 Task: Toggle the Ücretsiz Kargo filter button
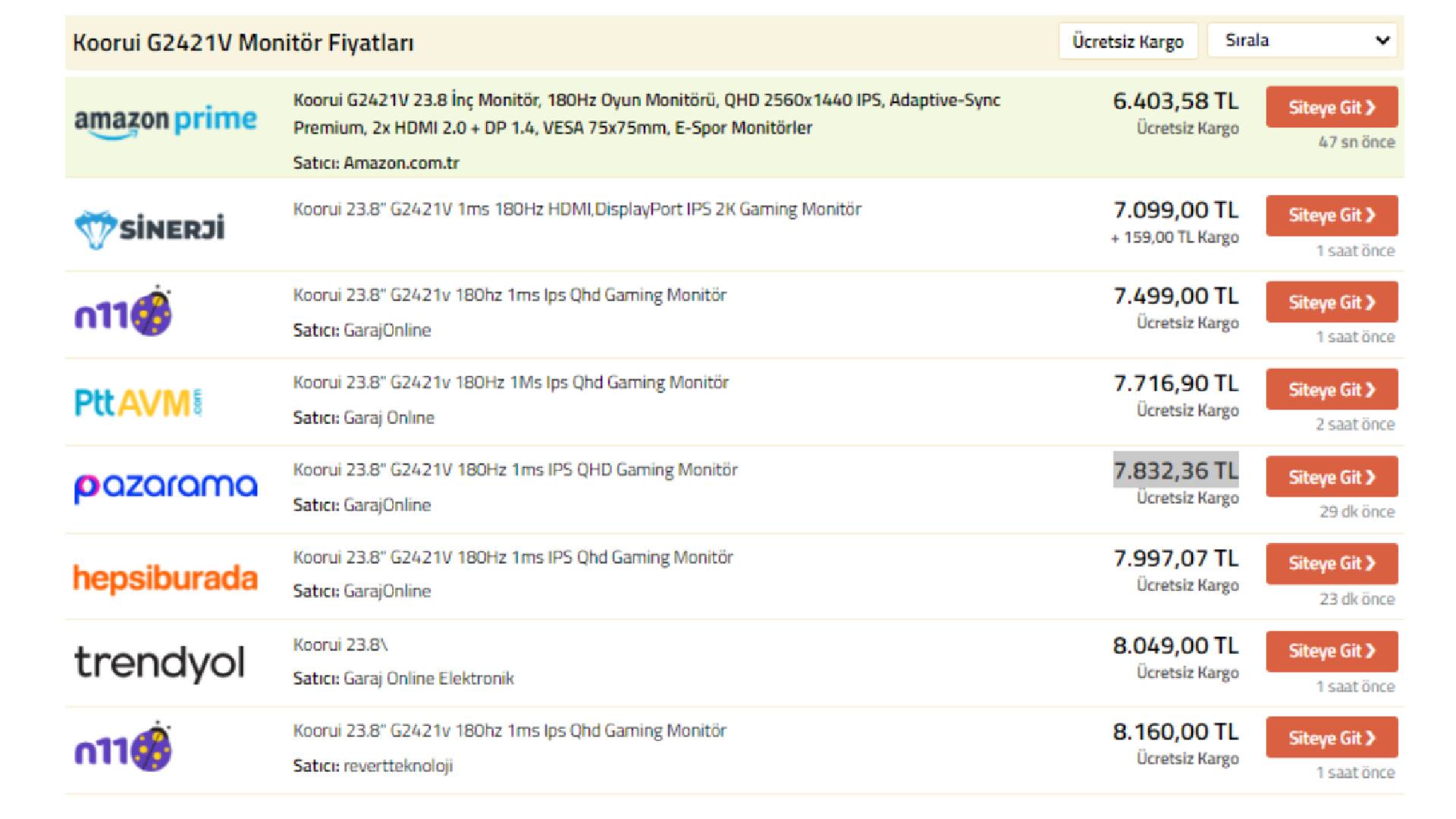(x=1128, y=41)
